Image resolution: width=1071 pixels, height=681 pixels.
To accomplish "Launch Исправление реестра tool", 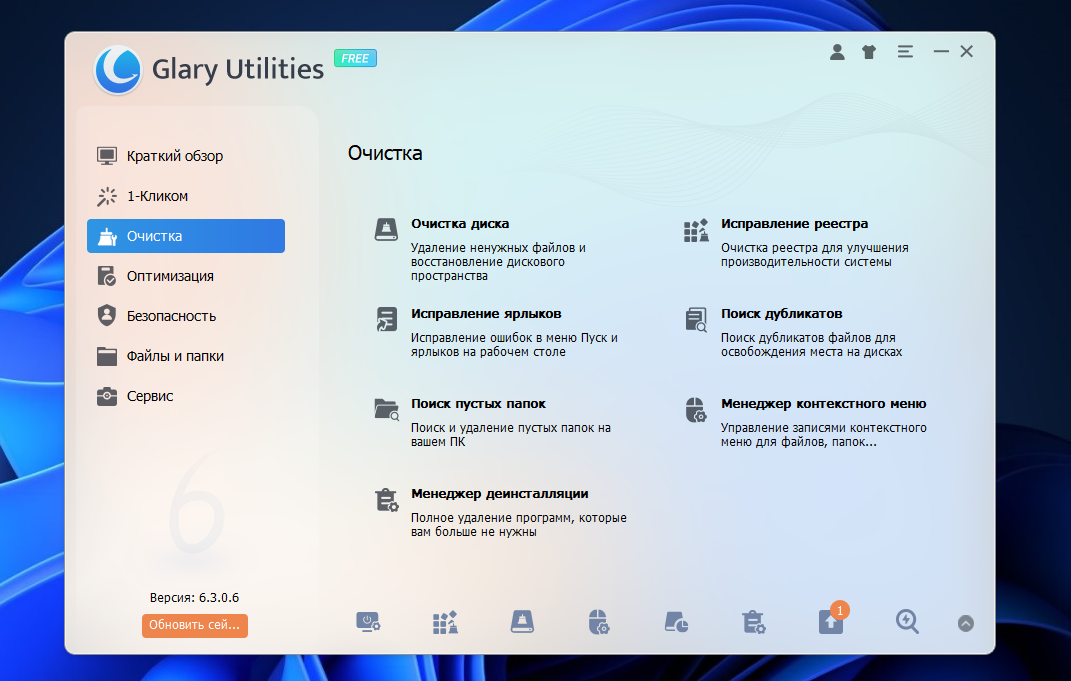I will pos(794,223).
